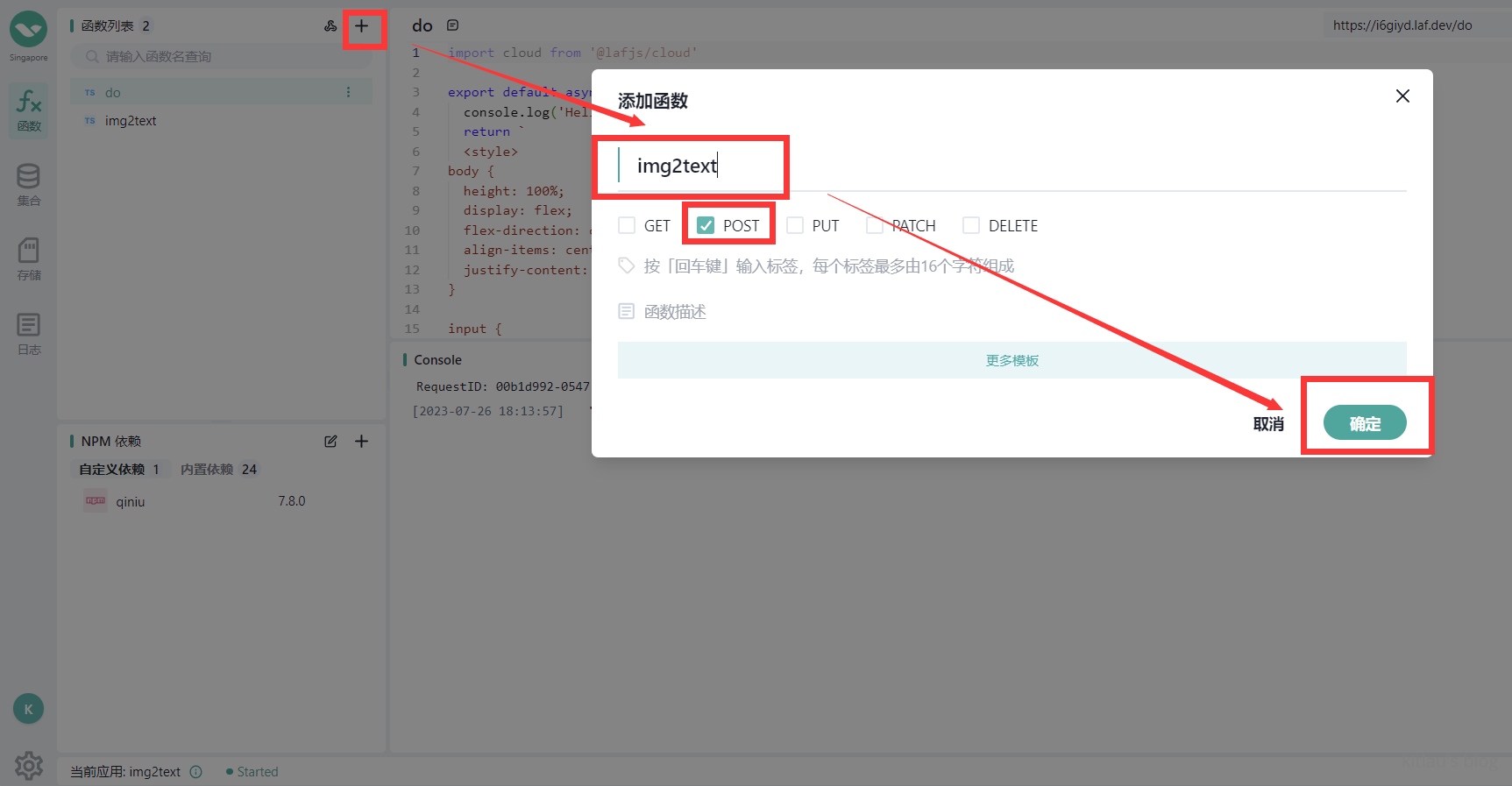Image resolution: width=1512 pixels, height=786 pixels.
Task: Open the 日志 logs section
Action: coord(29,334)
